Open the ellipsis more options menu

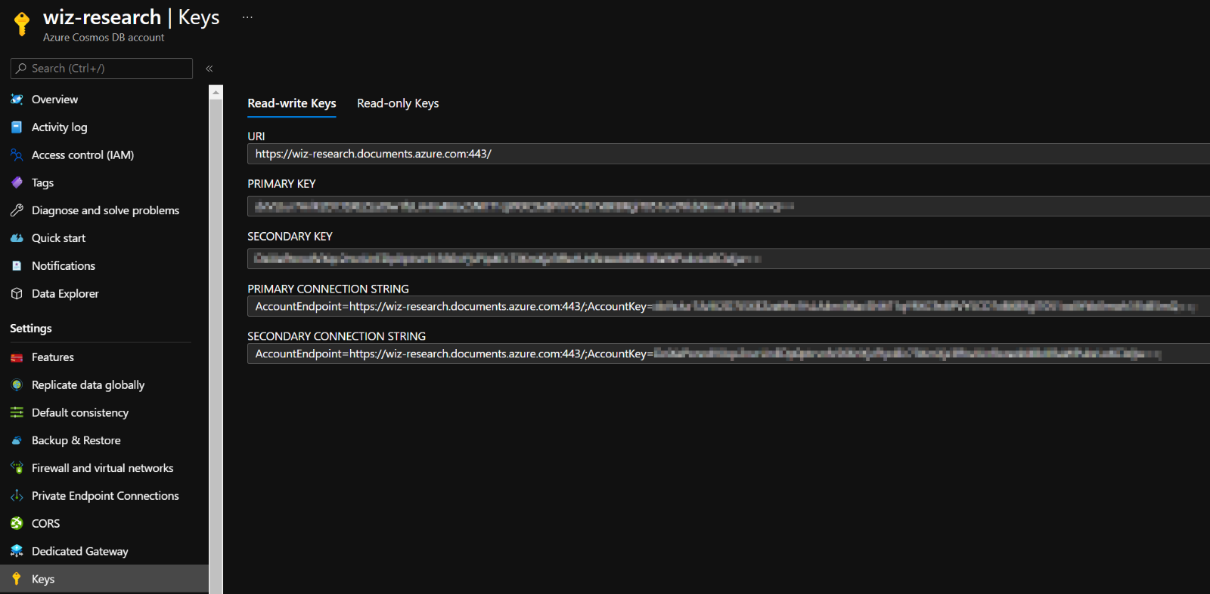(248, 17)
